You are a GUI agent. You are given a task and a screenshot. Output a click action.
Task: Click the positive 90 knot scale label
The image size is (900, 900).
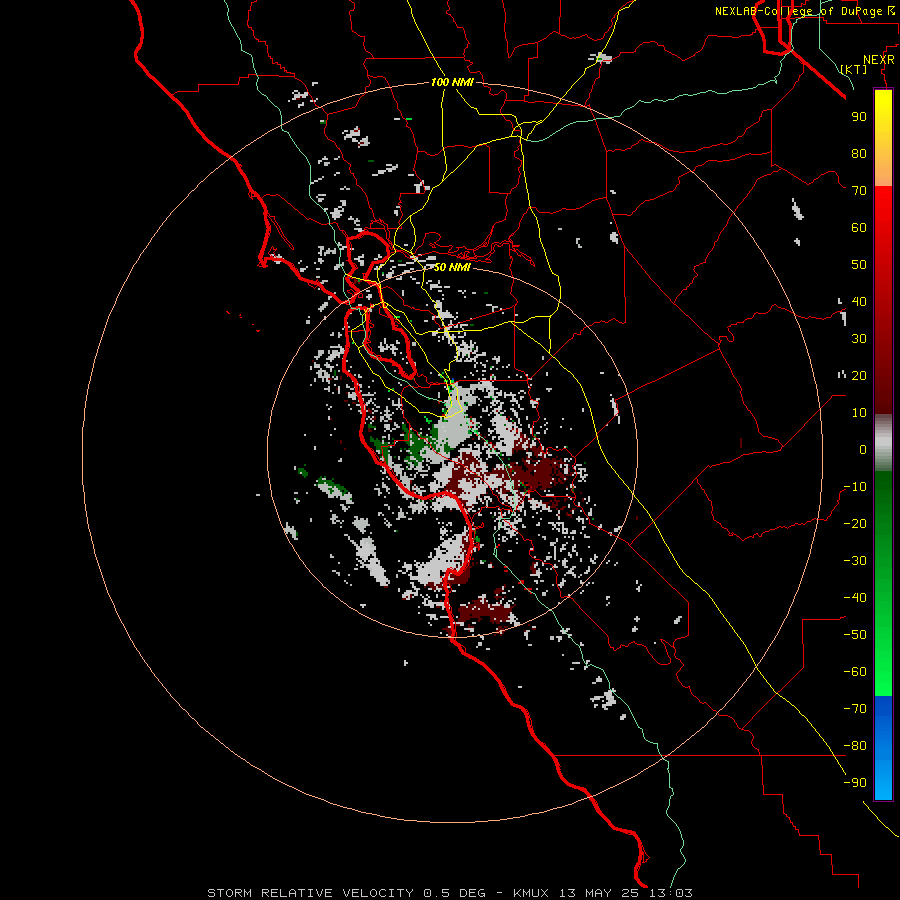pyautogui.click(x=859, y=117)
